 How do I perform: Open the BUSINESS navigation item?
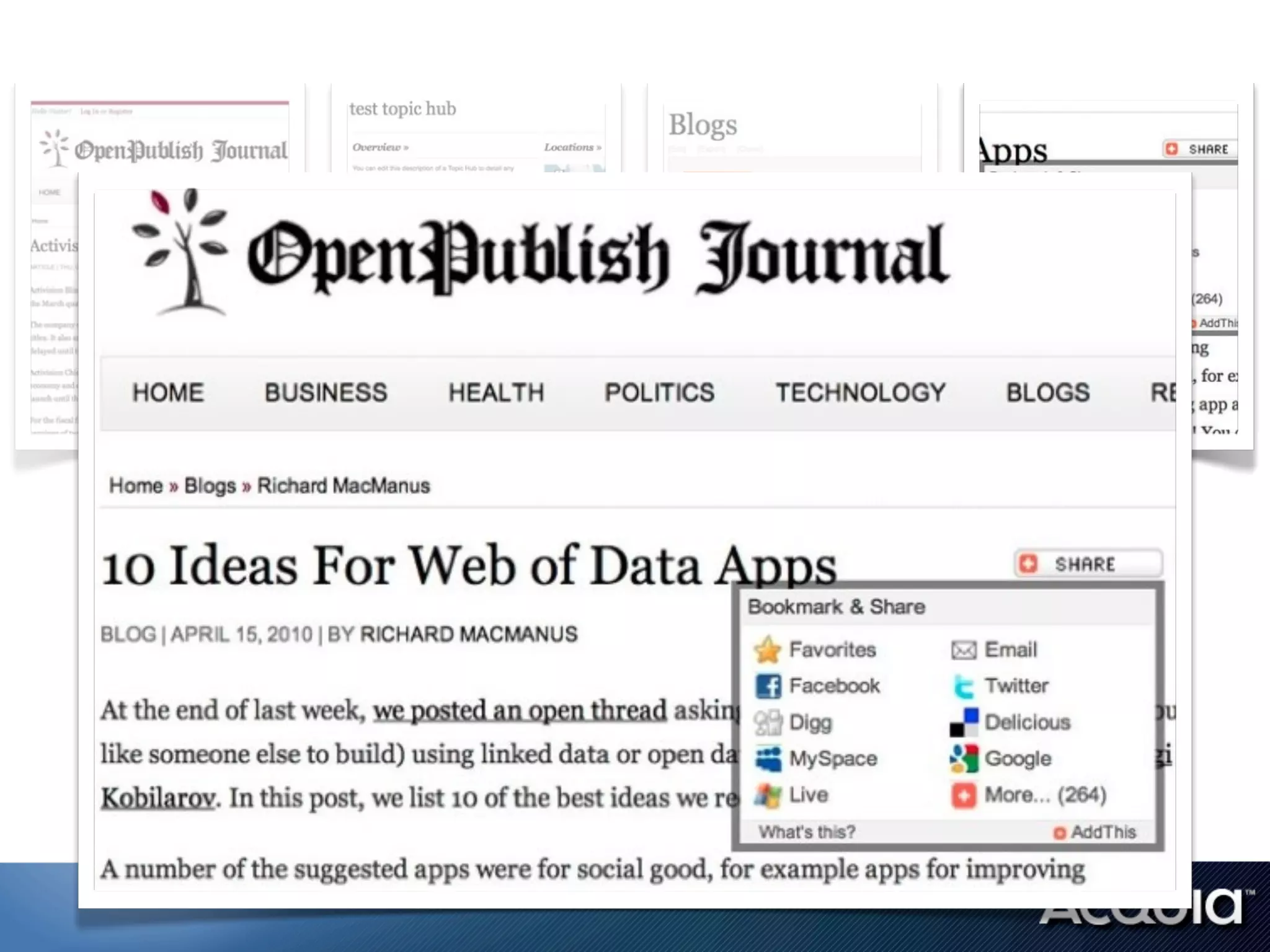coord(326,393)
